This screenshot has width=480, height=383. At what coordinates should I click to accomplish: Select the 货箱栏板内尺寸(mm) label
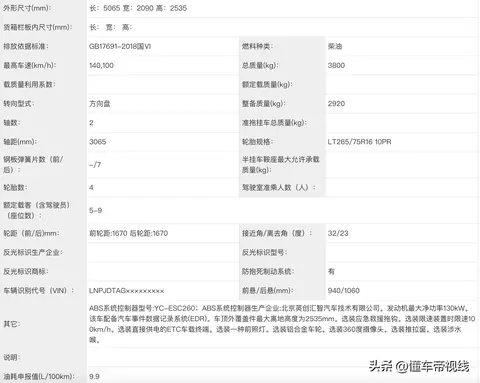click(38, 27)
